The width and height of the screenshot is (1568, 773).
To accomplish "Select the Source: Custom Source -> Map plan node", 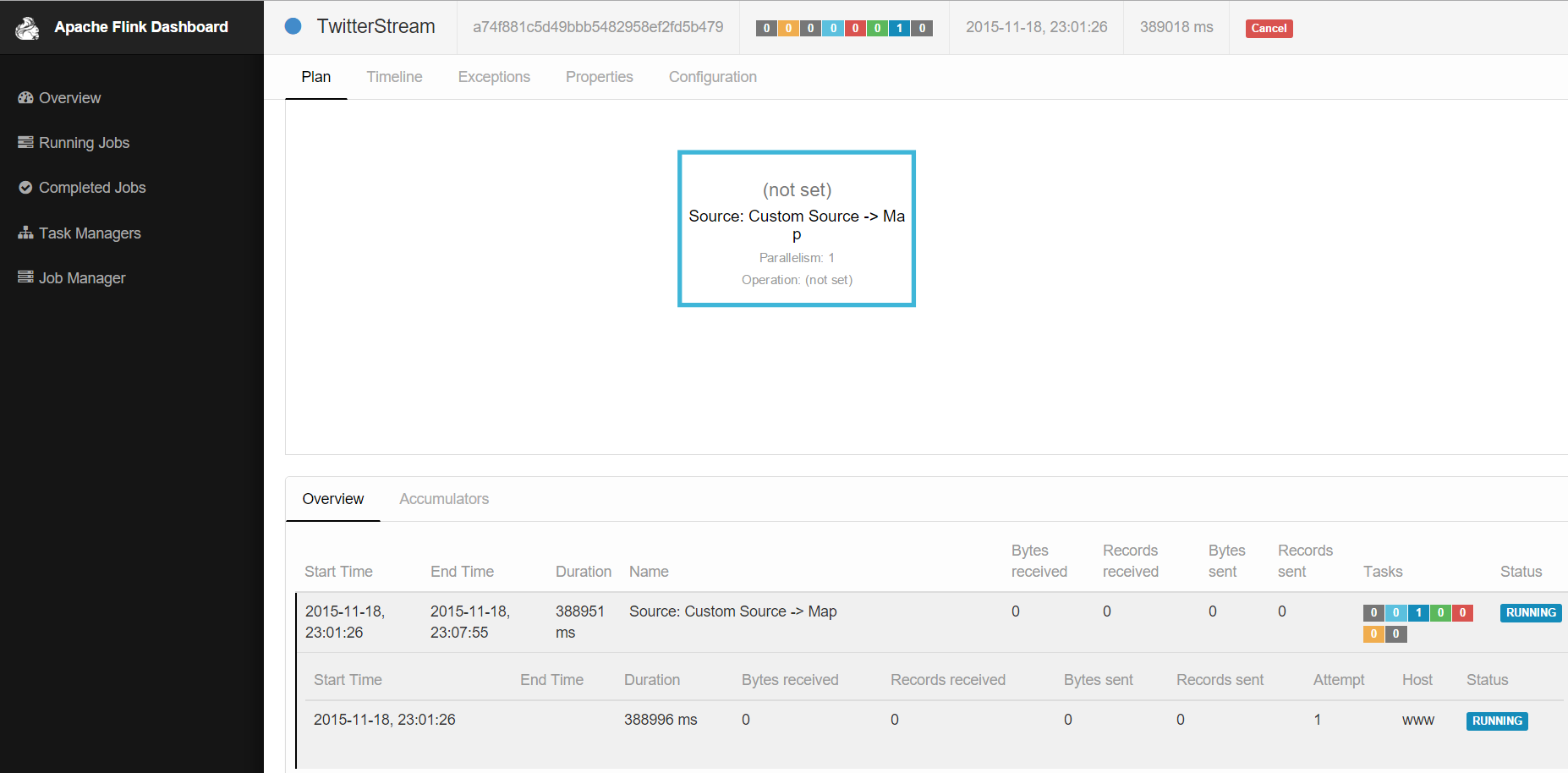I will (797, 228).
